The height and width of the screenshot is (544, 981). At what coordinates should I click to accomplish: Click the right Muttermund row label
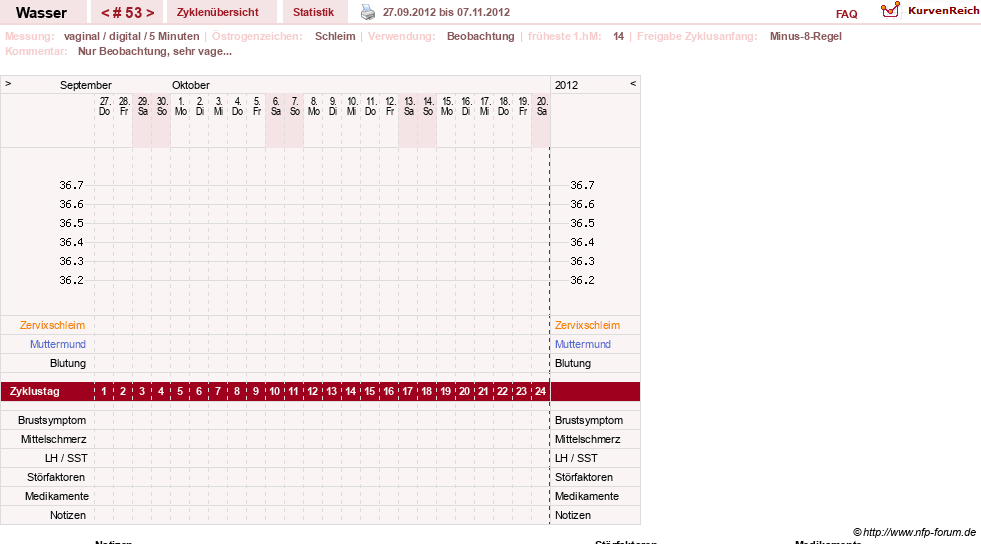pyautogui.click(x=582, y=344)
